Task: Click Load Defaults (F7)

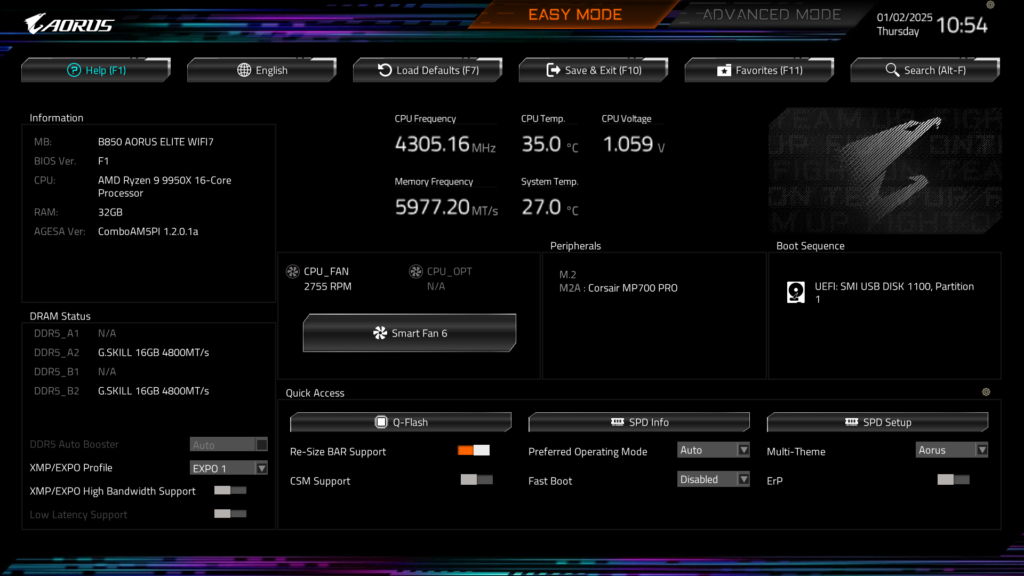Action: [x=428, y=70]
